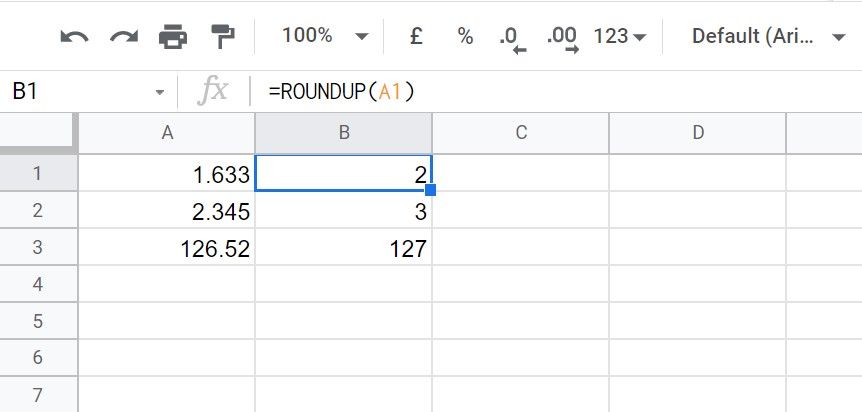Select the Paint format roller icon
This screenshot has height=412, width=862.
223,36
